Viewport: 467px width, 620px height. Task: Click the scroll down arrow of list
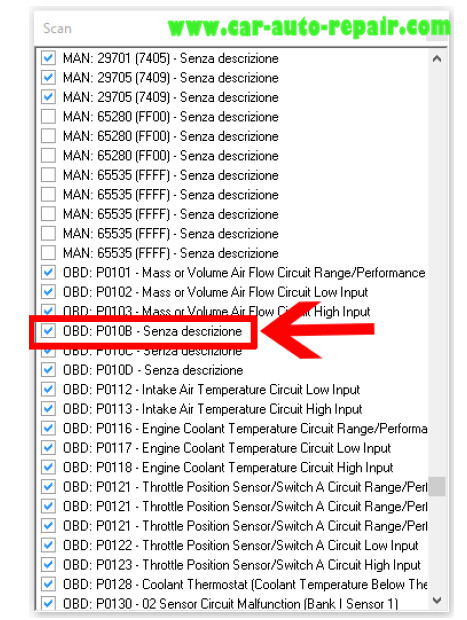[x=437, y=600]
